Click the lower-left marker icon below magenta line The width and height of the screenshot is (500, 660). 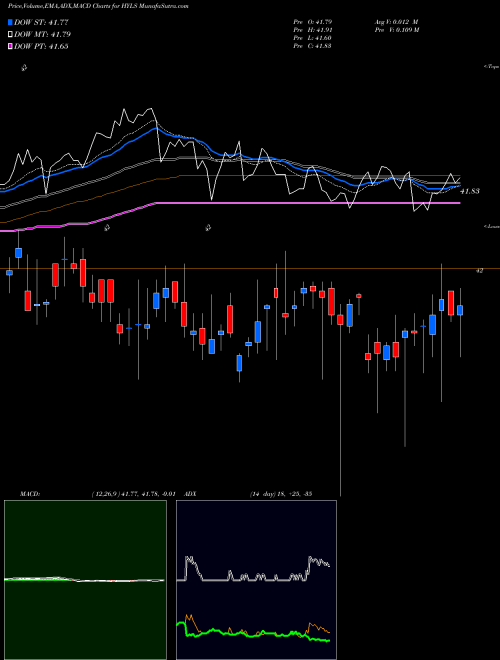[x=107, y=228]
